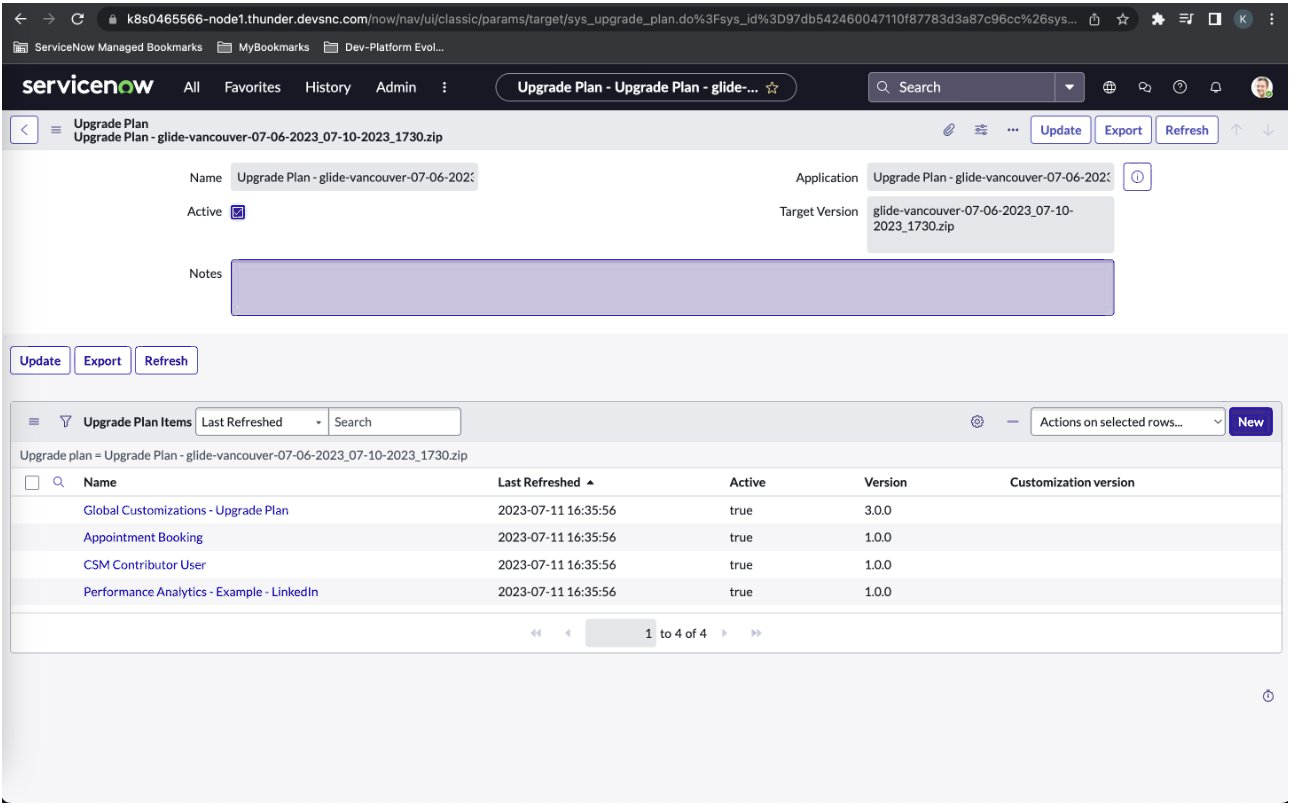Open Actions on selected rows dropdown
Viewport: 1298px width, 810px height.
[1128, 422]
